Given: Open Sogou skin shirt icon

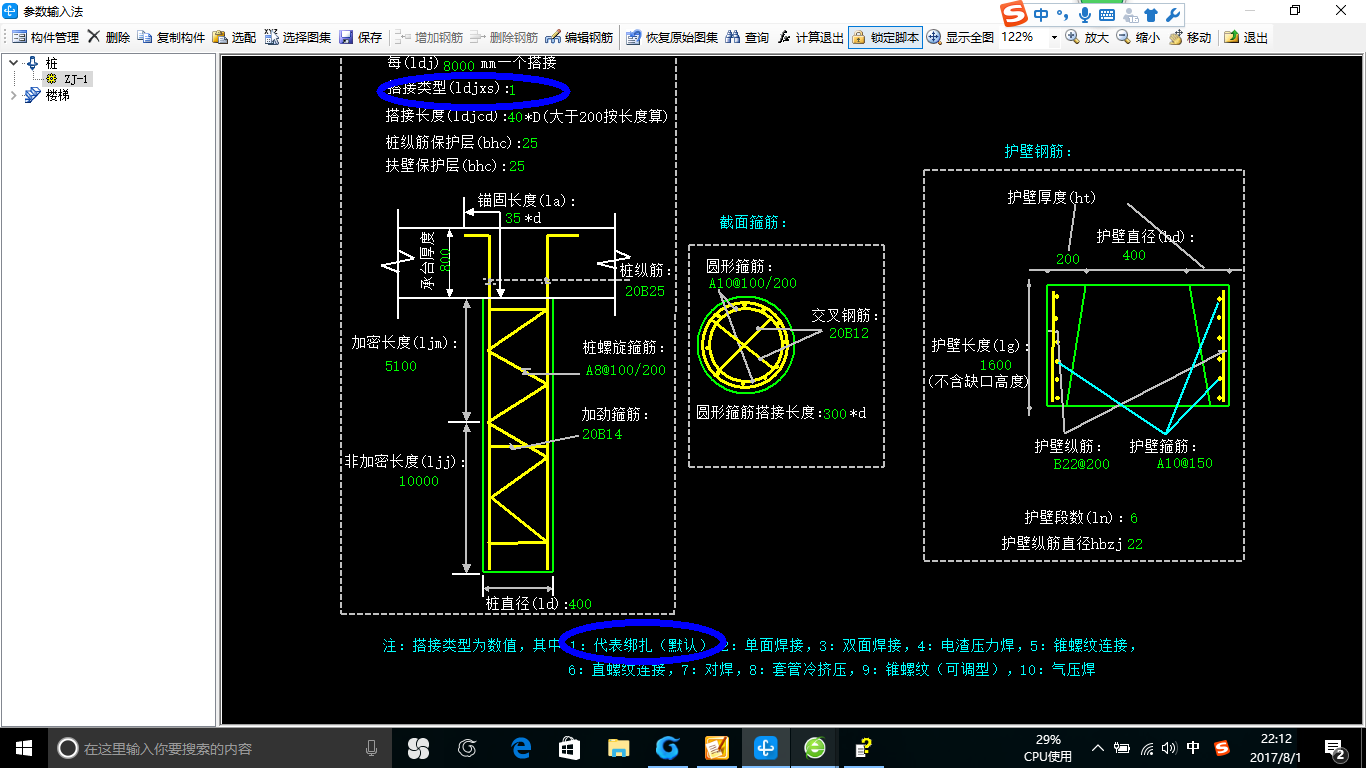Looking at the screenshot, I should coord(1150,14).
